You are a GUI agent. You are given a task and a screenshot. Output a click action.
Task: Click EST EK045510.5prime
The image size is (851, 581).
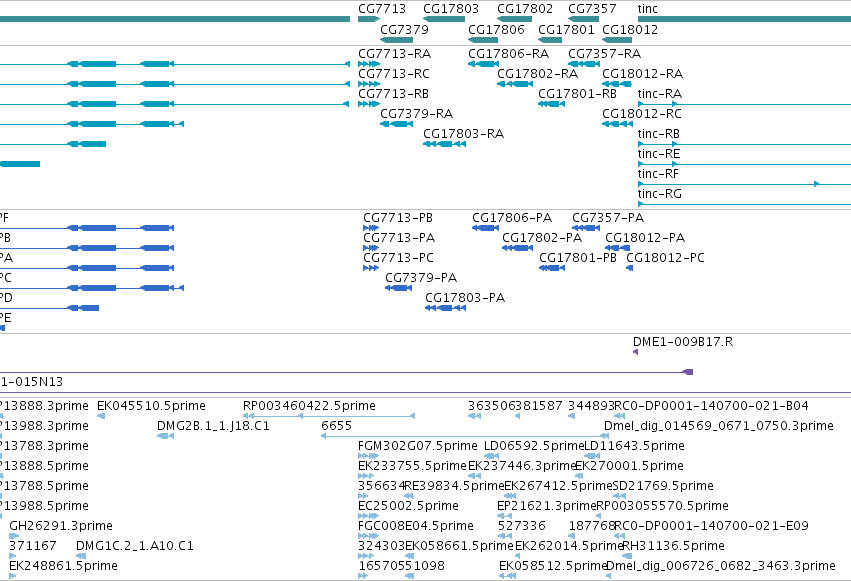click(101, 416)
